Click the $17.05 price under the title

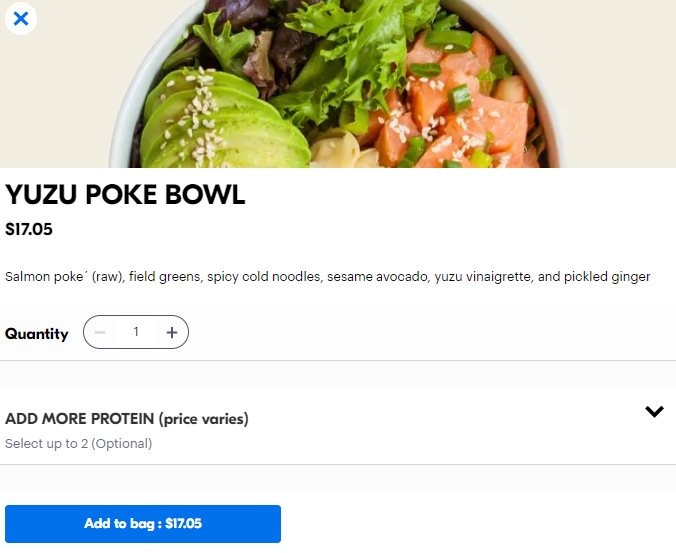point(29,229)
